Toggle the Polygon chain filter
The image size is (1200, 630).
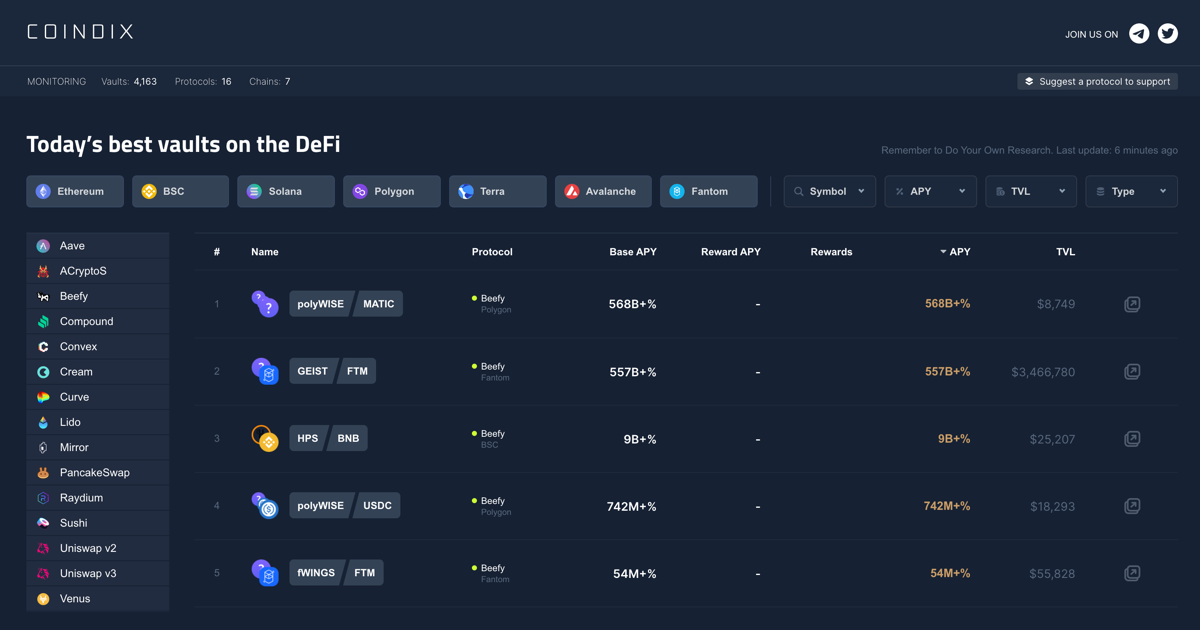pyautogui.click(x=392, y=191)
